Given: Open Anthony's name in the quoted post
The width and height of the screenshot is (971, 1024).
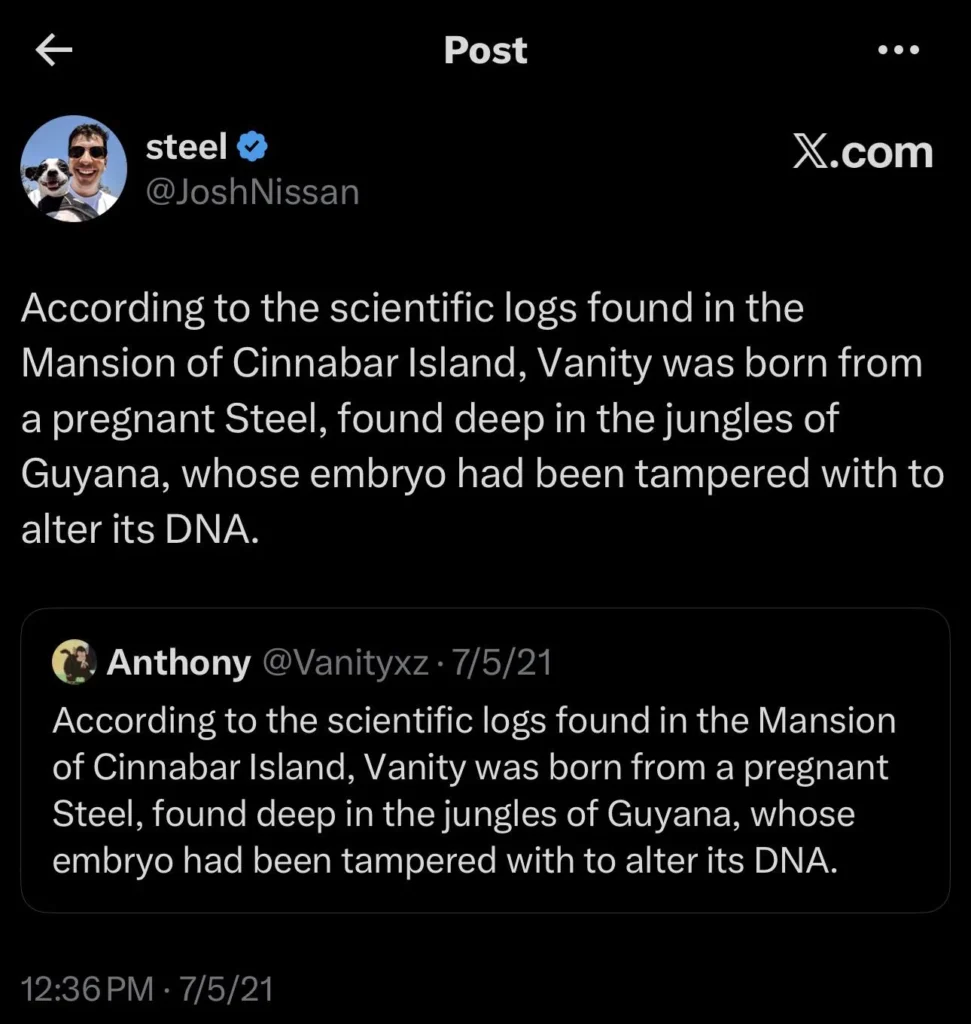Looking at the screenshot, I should pos(178,662).
